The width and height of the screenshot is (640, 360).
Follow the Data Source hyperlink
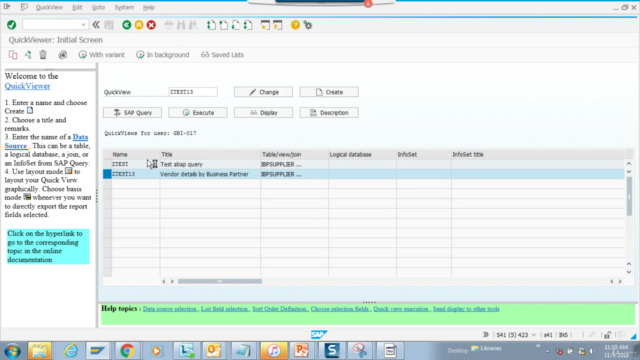(x=46, y=141)
